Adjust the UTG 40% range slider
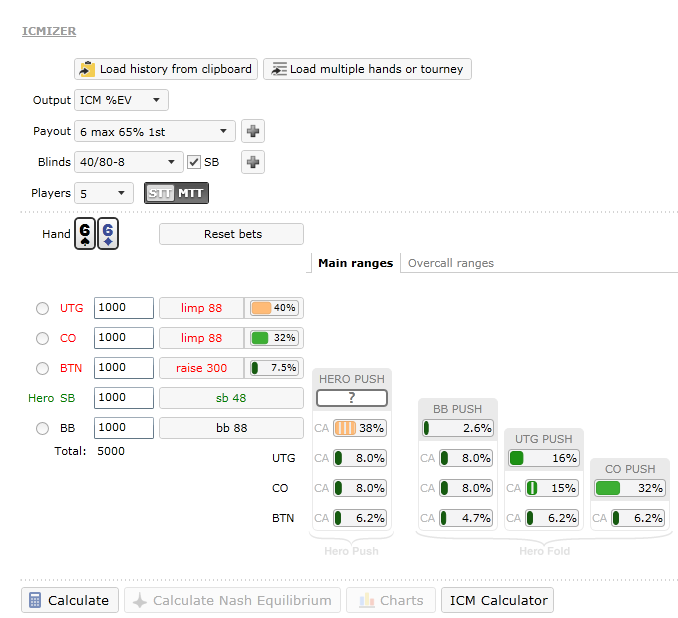 [274, 308]
